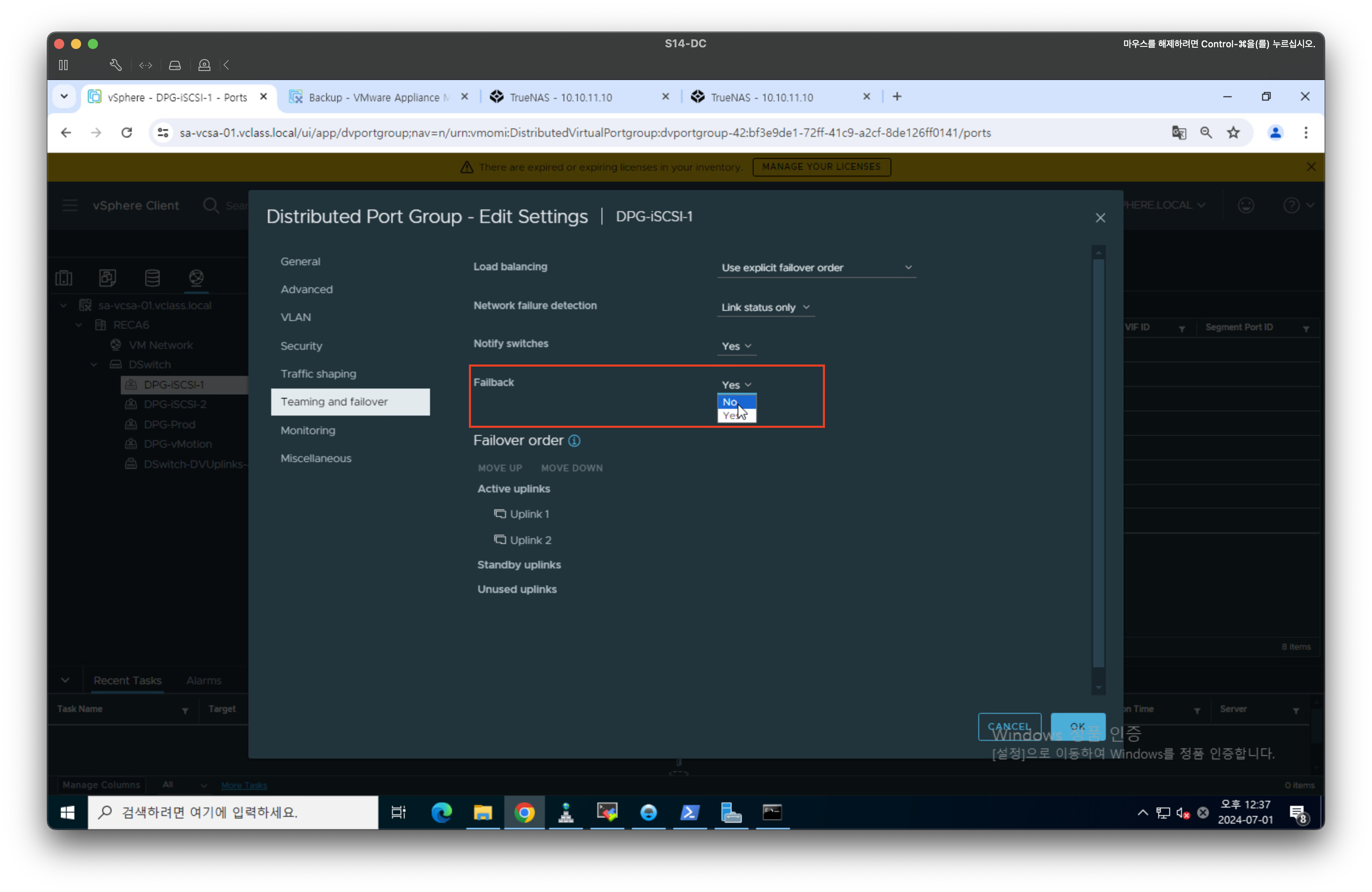Reload the vSphere page
This screenshot has height=892, width=1372.
click(127, 133)
